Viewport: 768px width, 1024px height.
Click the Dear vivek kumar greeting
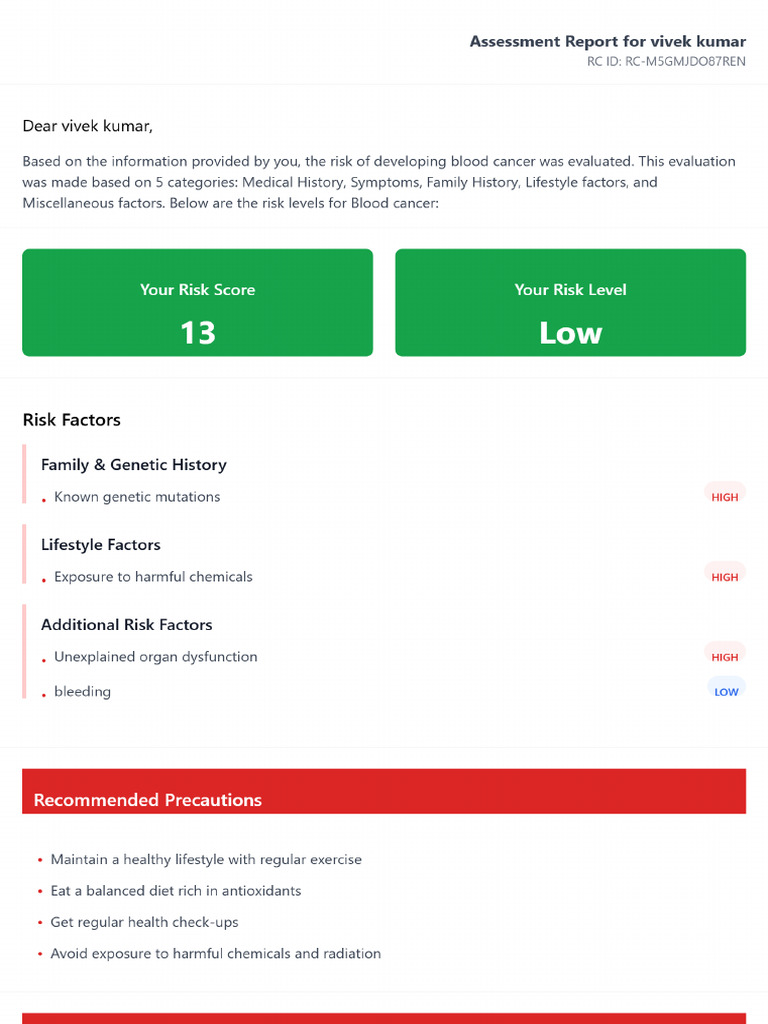(88, 126)
